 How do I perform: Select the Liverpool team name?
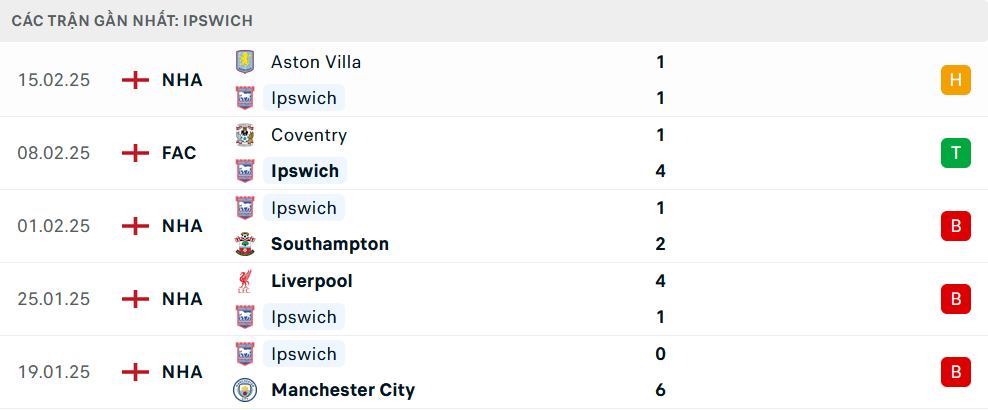[x=312, y=281]
